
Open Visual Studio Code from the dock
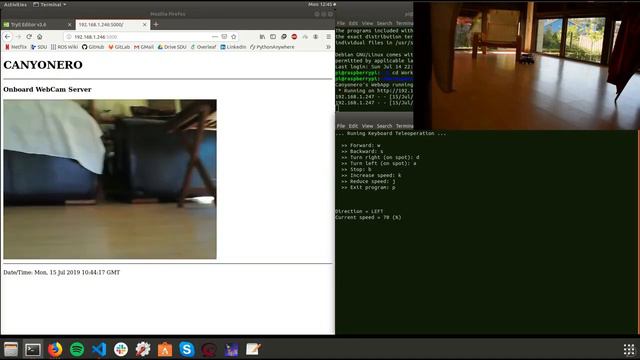click(99, 349)
